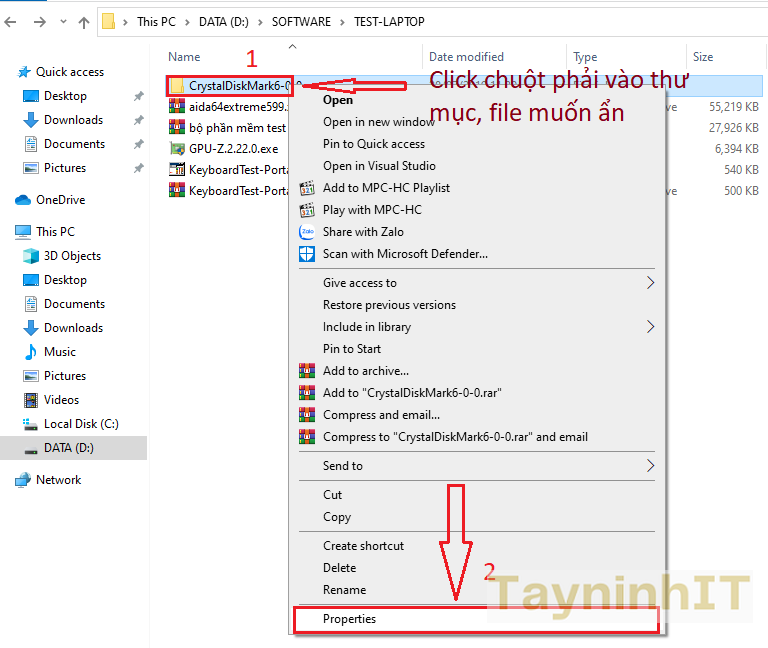Expand the Include in library submenu
This screenshot has width=768, height=648.
[650, 327]
